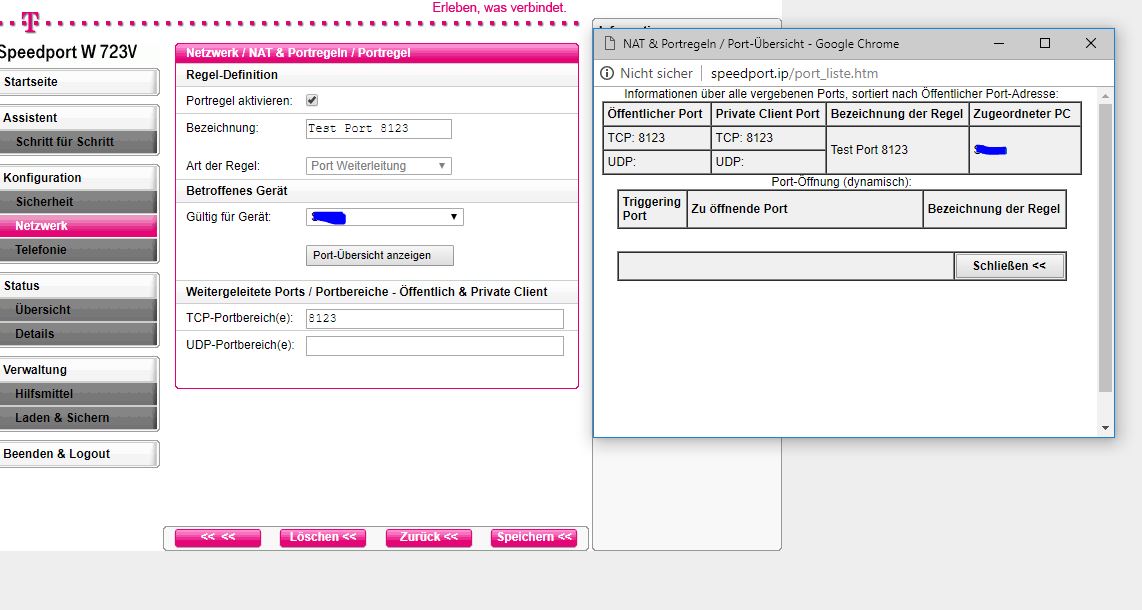Select Sicherheit in Konfiguration menu
Image resolution: width=1142 pixels, height=610 pixels.
79,202
